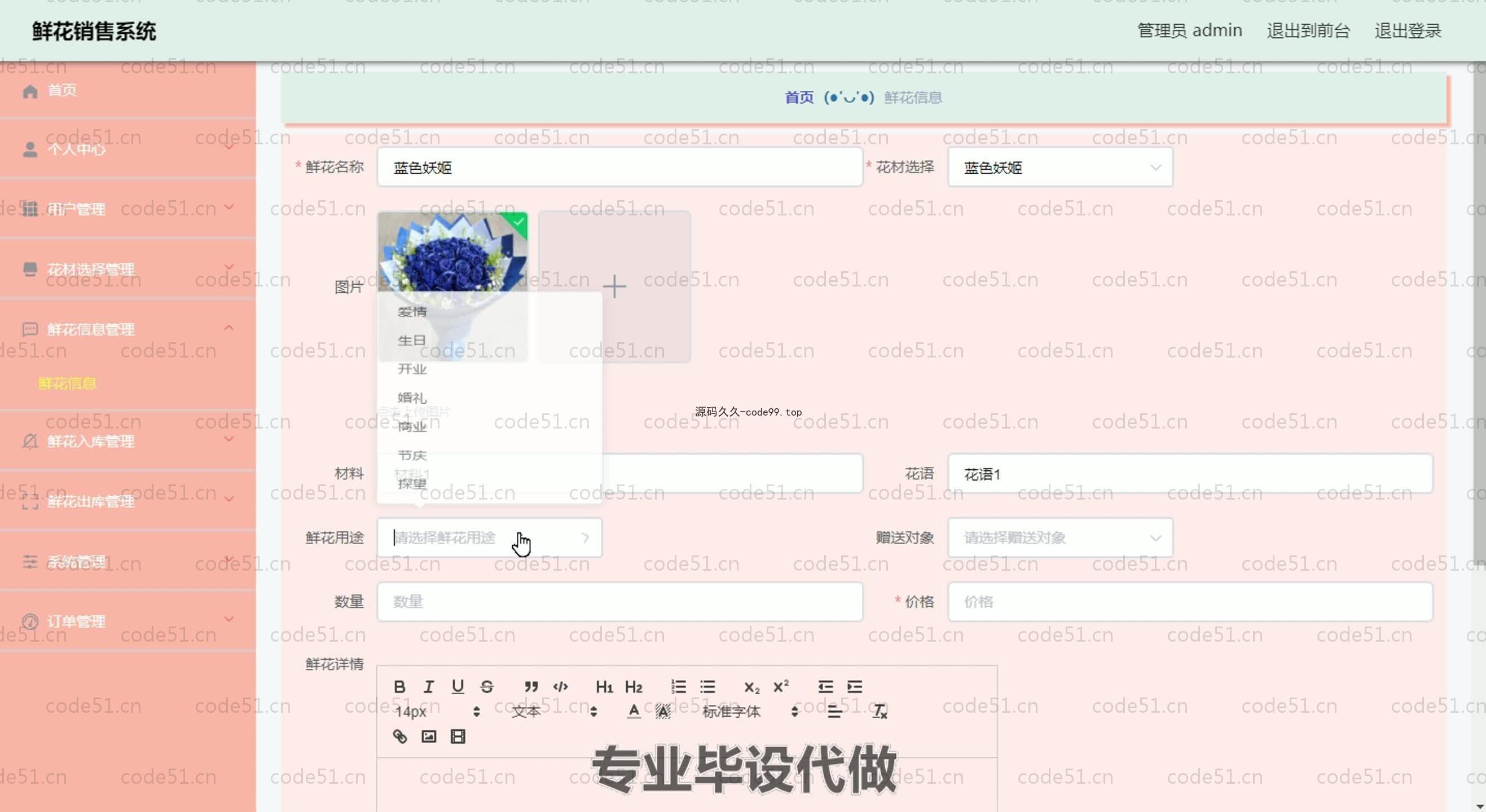Open text background color picker
The height and width of the screenshot is (812, 1486).
(663, 711)
